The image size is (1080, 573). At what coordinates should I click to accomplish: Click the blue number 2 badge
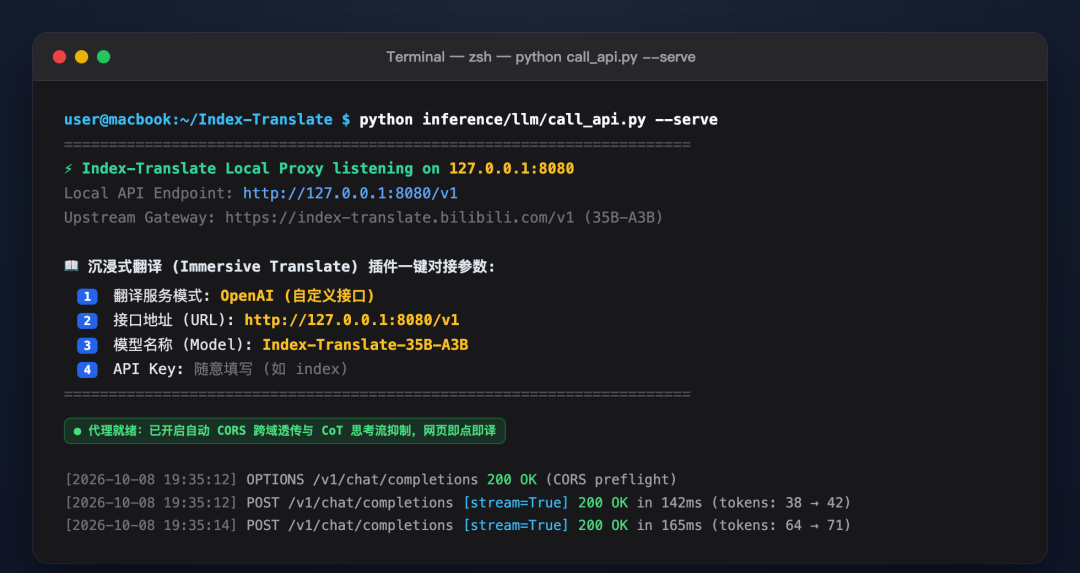[87, 320]
